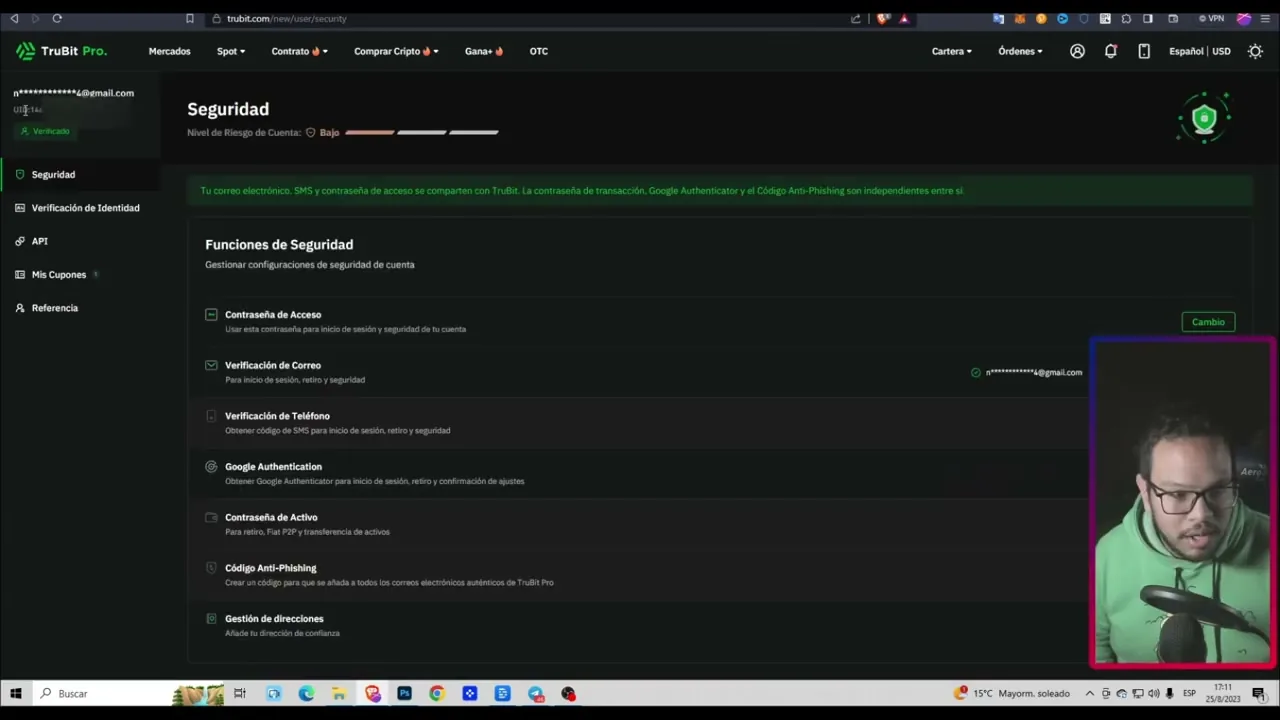This screenshot has height=720, width=1280.
Task: Expand the Spot dropdown menu
Action: 231,51
